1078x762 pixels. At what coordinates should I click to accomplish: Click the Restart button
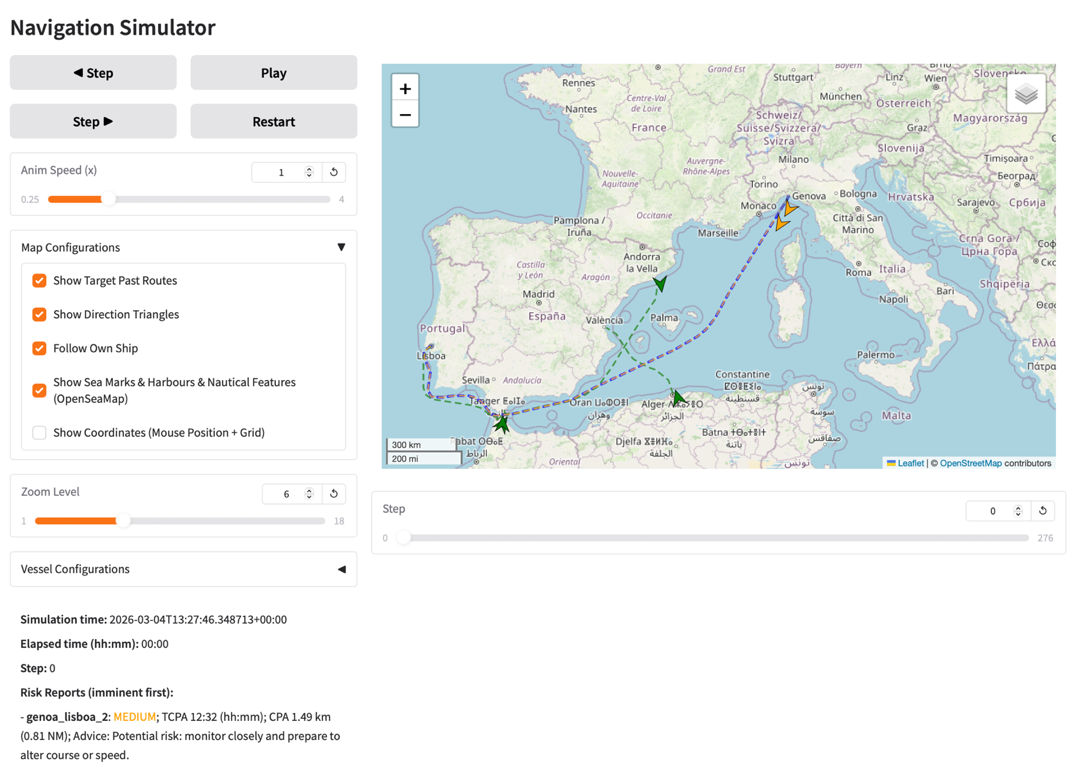point(274,121)
